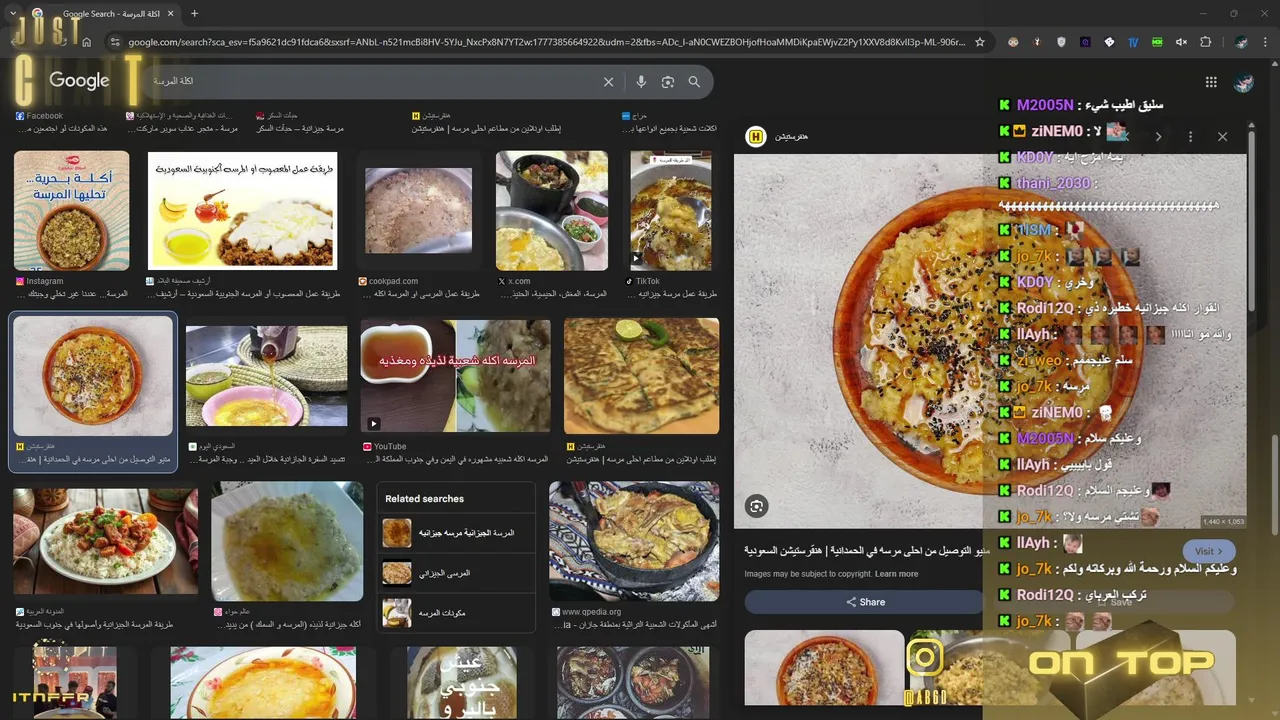Click the x.com source label
This screenshot has height=720, width=1280.
point(519,281)
